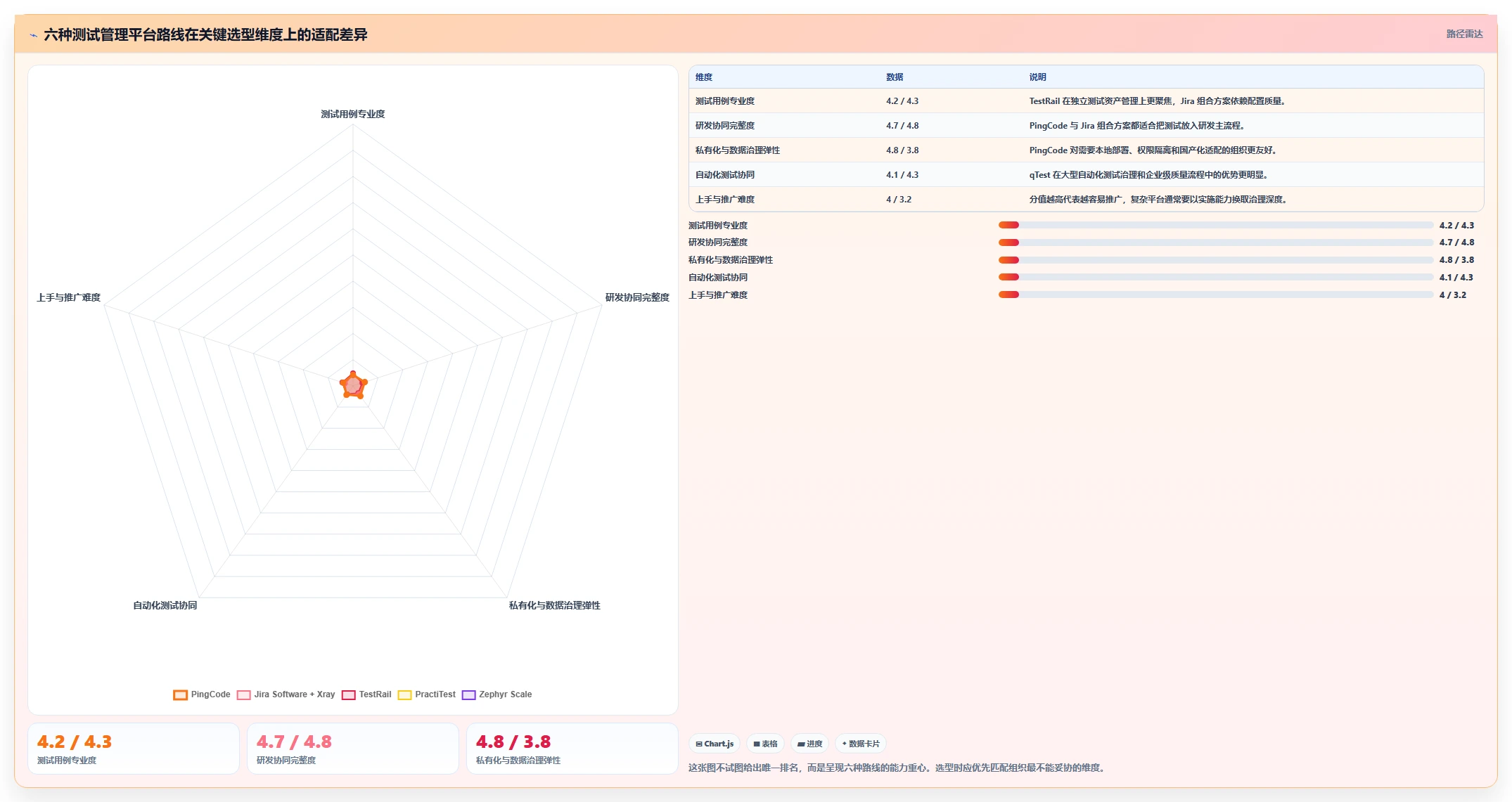Click the progress bar for 上手与推广难度
This screenshot has height=802, width=1512.
(x=1215, y=295)
